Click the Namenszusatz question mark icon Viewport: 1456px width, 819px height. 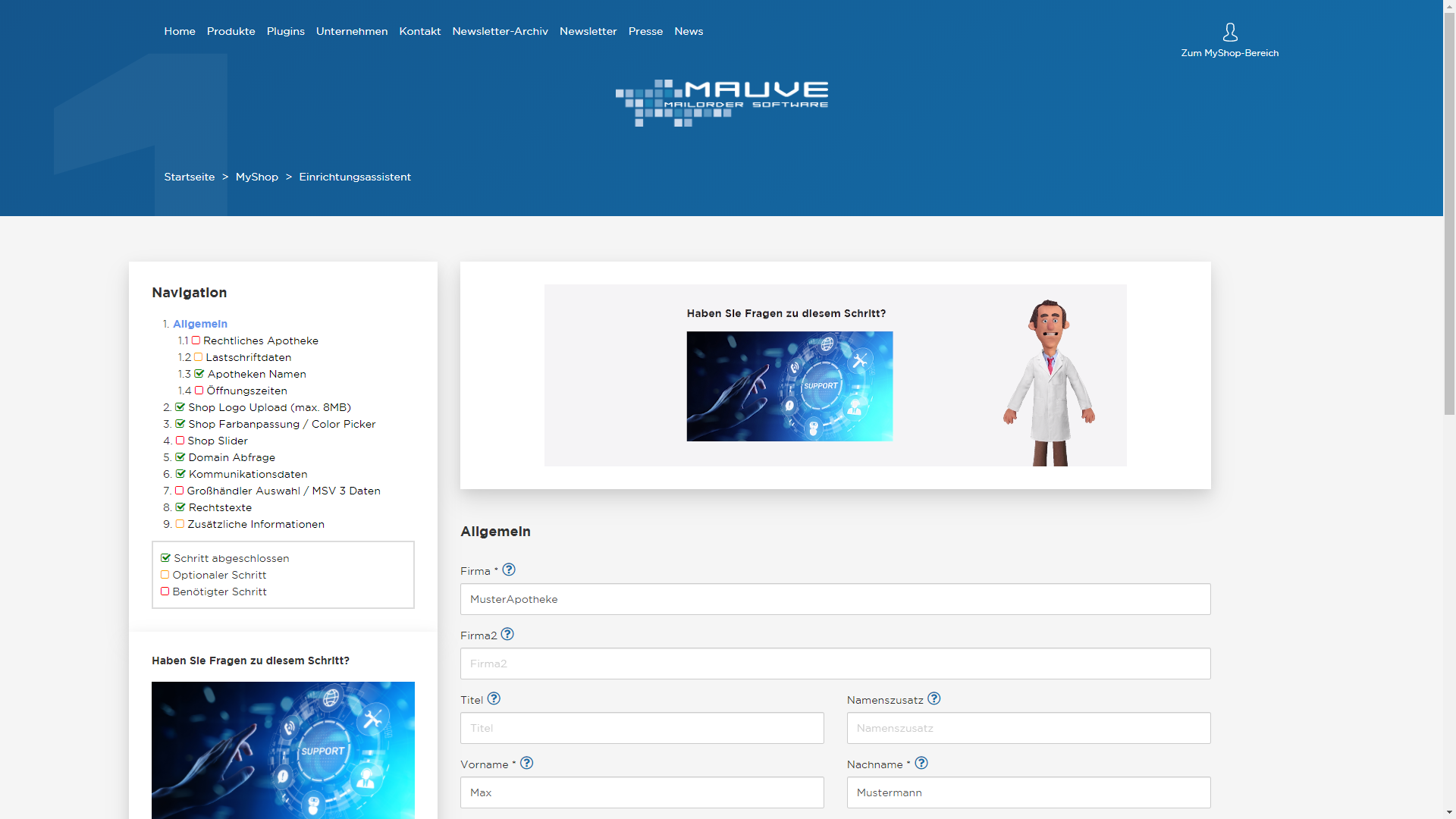(934, 698)
